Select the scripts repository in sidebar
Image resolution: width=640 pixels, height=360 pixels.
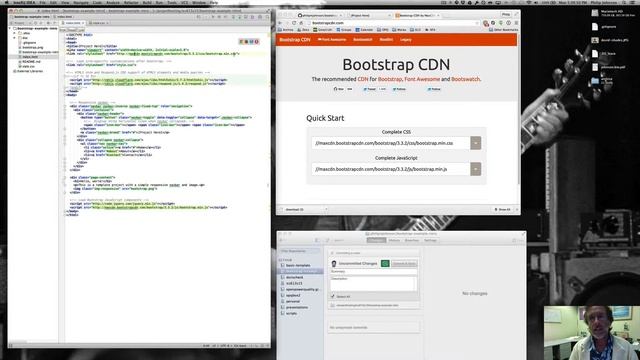[x=291, y=313]
